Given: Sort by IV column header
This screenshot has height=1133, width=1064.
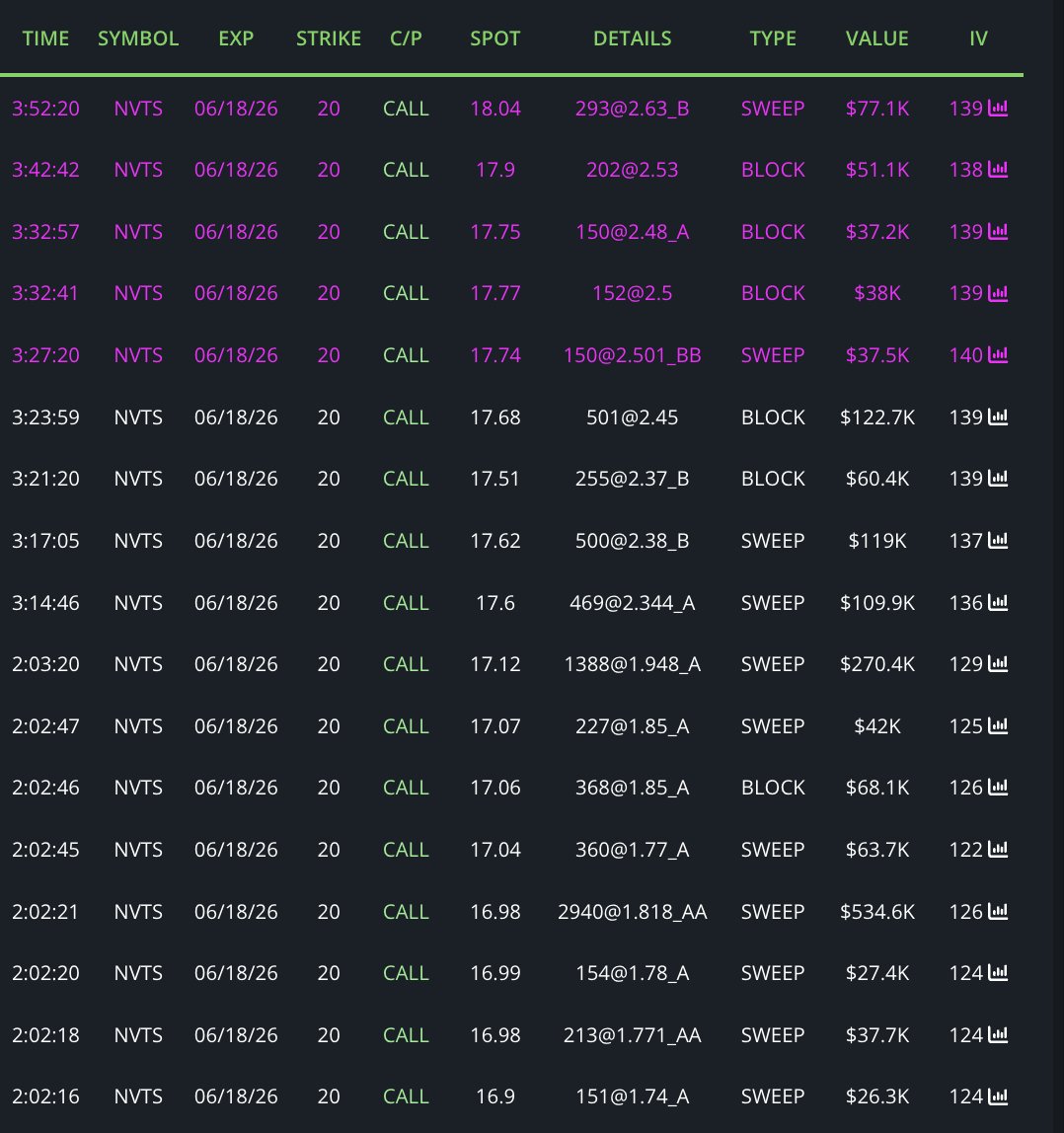Looking at the screenshot, I should [x=979, y=38].
